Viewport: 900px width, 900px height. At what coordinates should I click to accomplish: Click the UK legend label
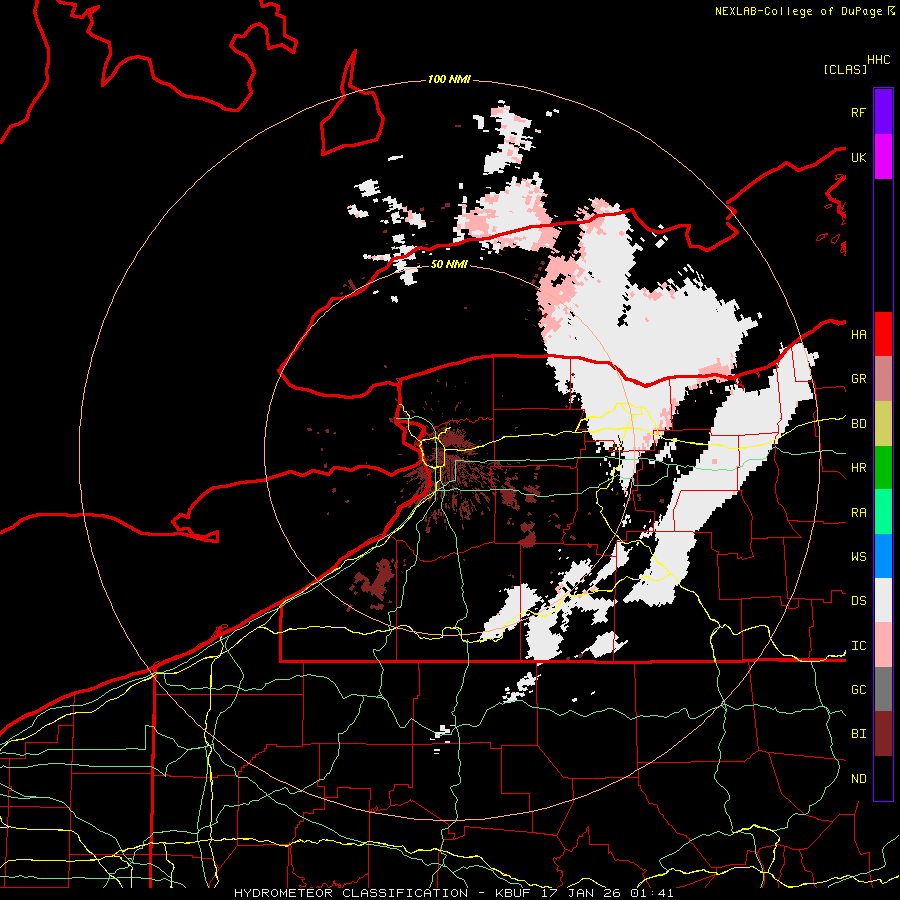(x=859, y=157)
